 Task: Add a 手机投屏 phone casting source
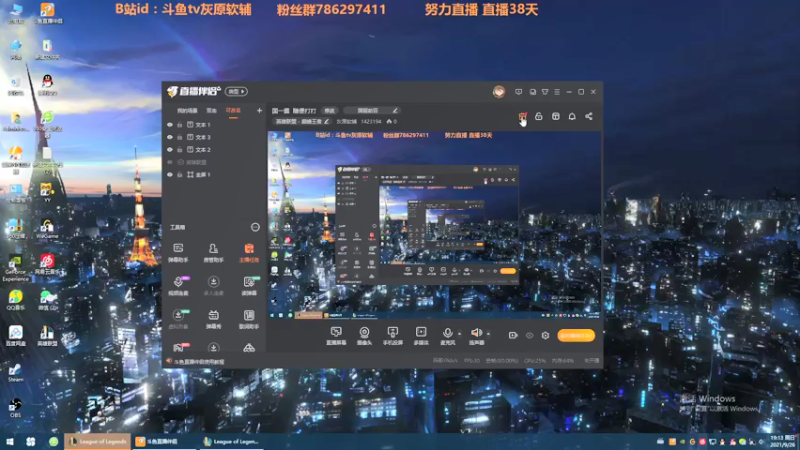tap(392, 336)
